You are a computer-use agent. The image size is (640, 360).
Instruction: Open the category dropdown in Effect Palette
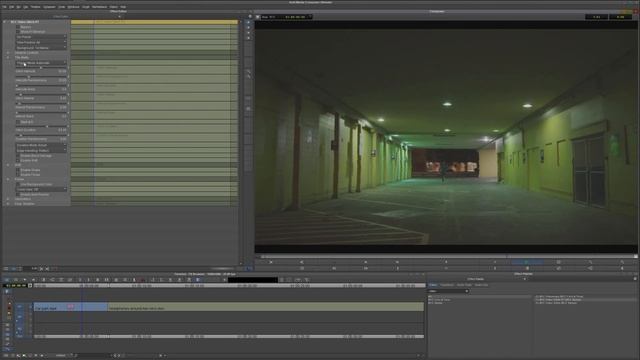(x=448, y=291)
